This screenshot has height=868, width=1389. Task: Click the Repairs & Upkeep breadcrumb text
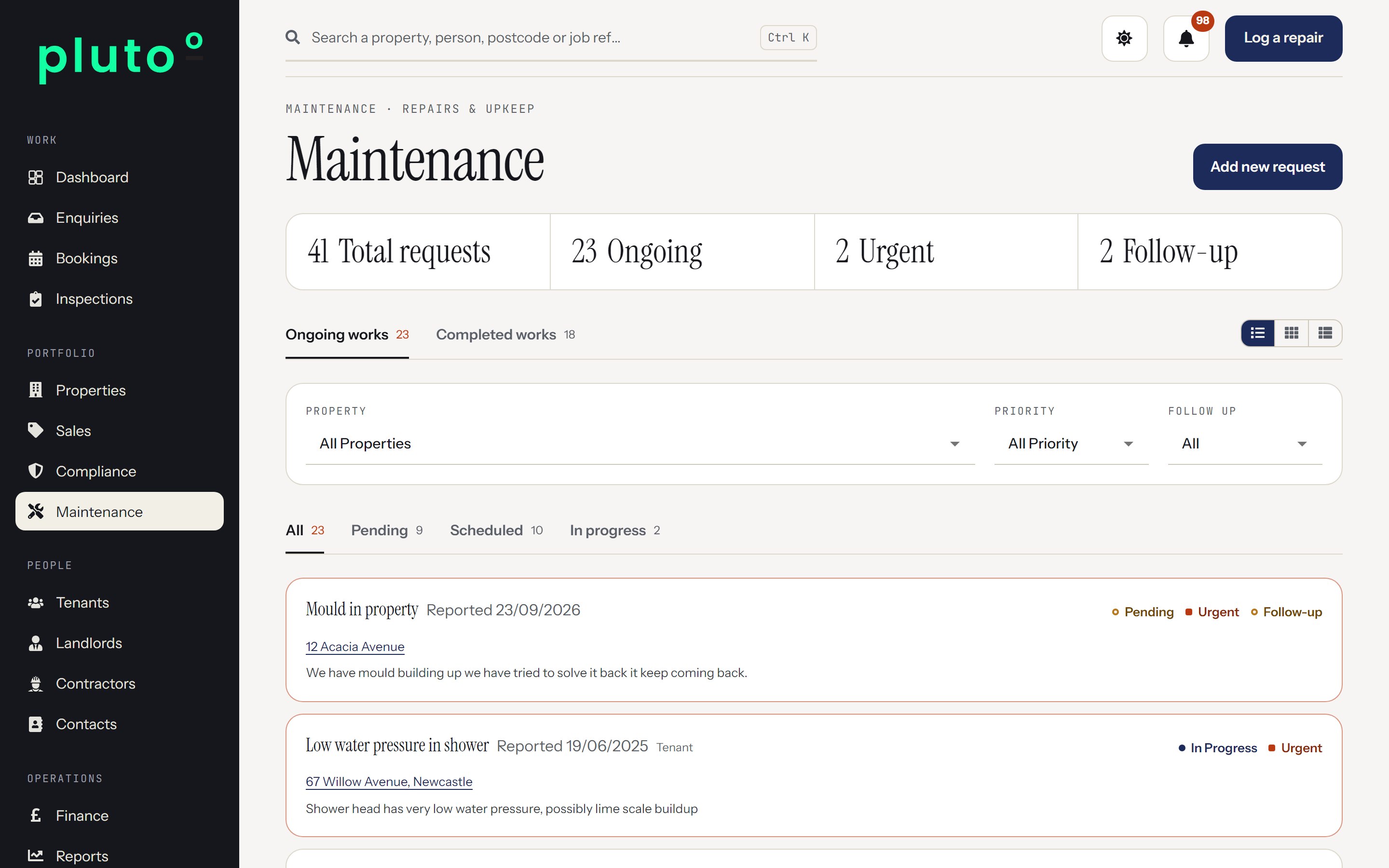(x=468, y=109)
